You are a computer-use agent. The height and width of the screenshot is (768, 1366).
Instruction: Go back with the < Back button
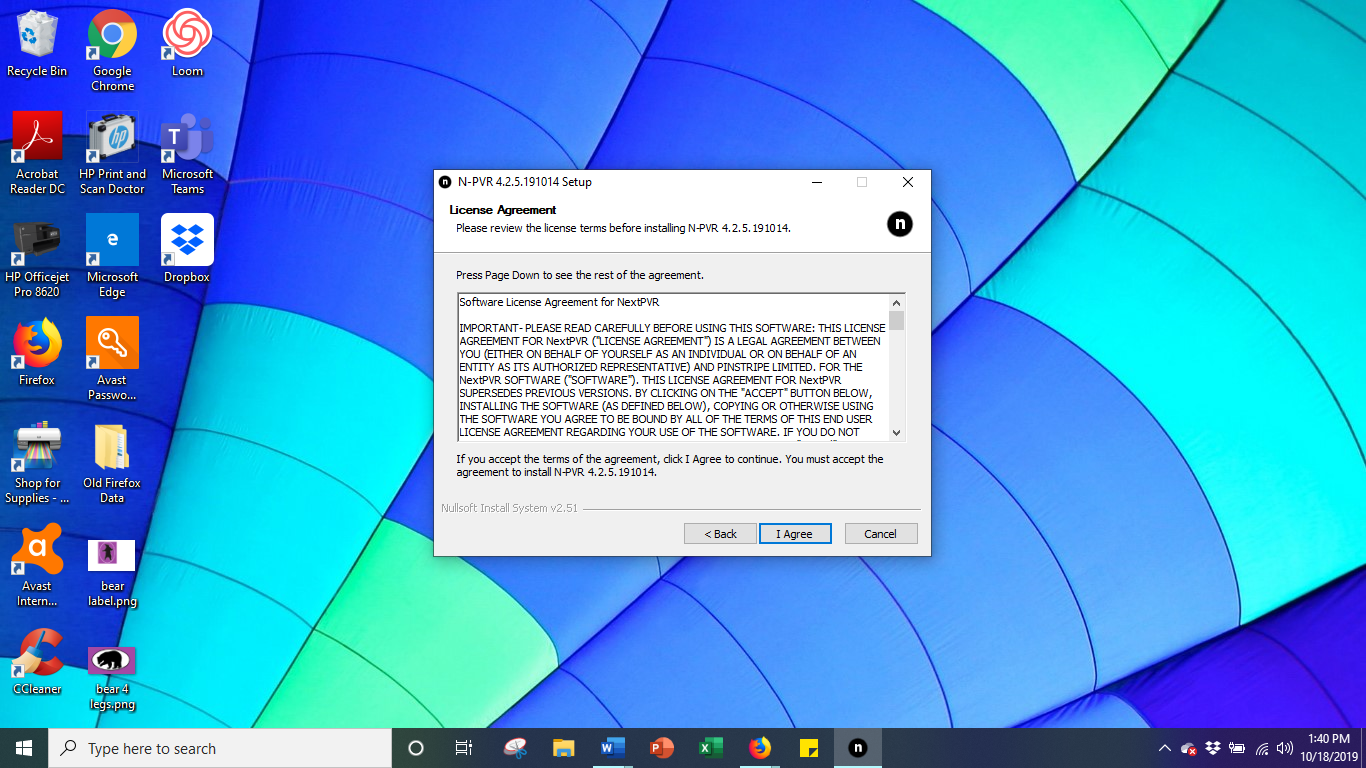720,534
